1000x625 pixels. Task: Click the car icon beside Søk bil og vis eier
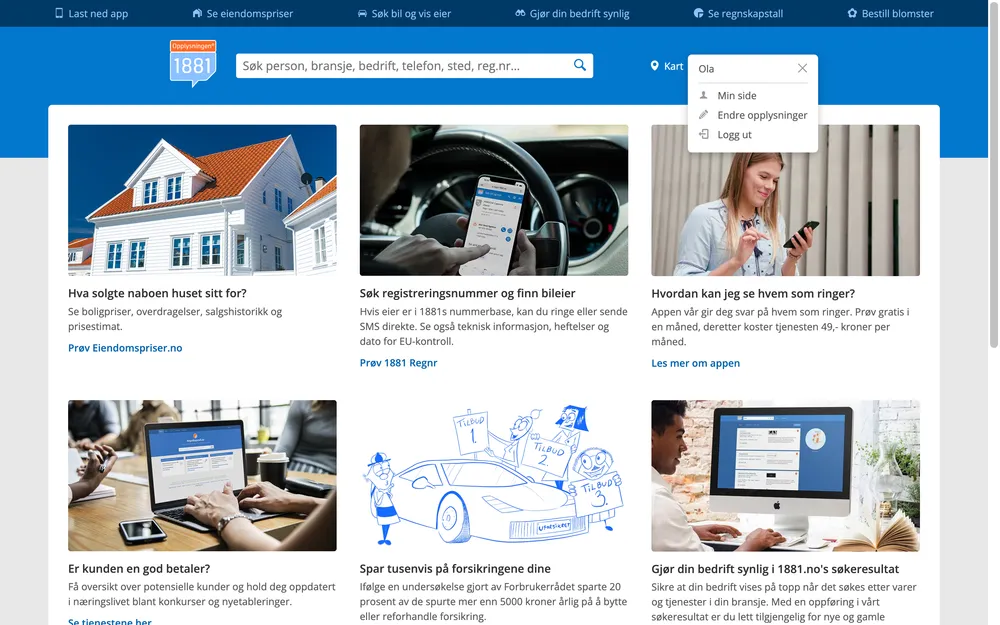coord(362,14)
